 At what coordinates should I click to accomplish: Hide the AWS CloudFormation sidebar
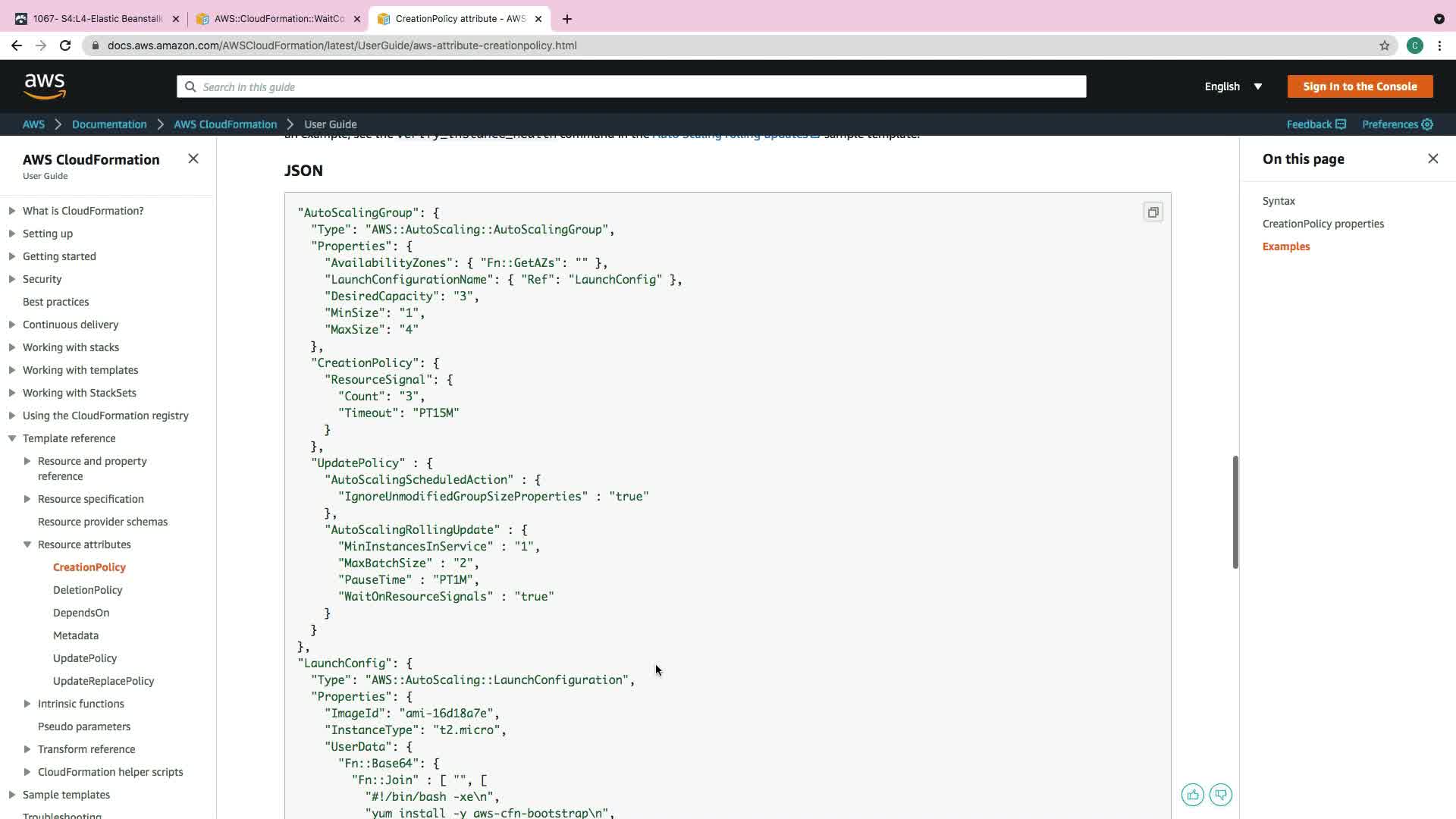pos(193,158)
